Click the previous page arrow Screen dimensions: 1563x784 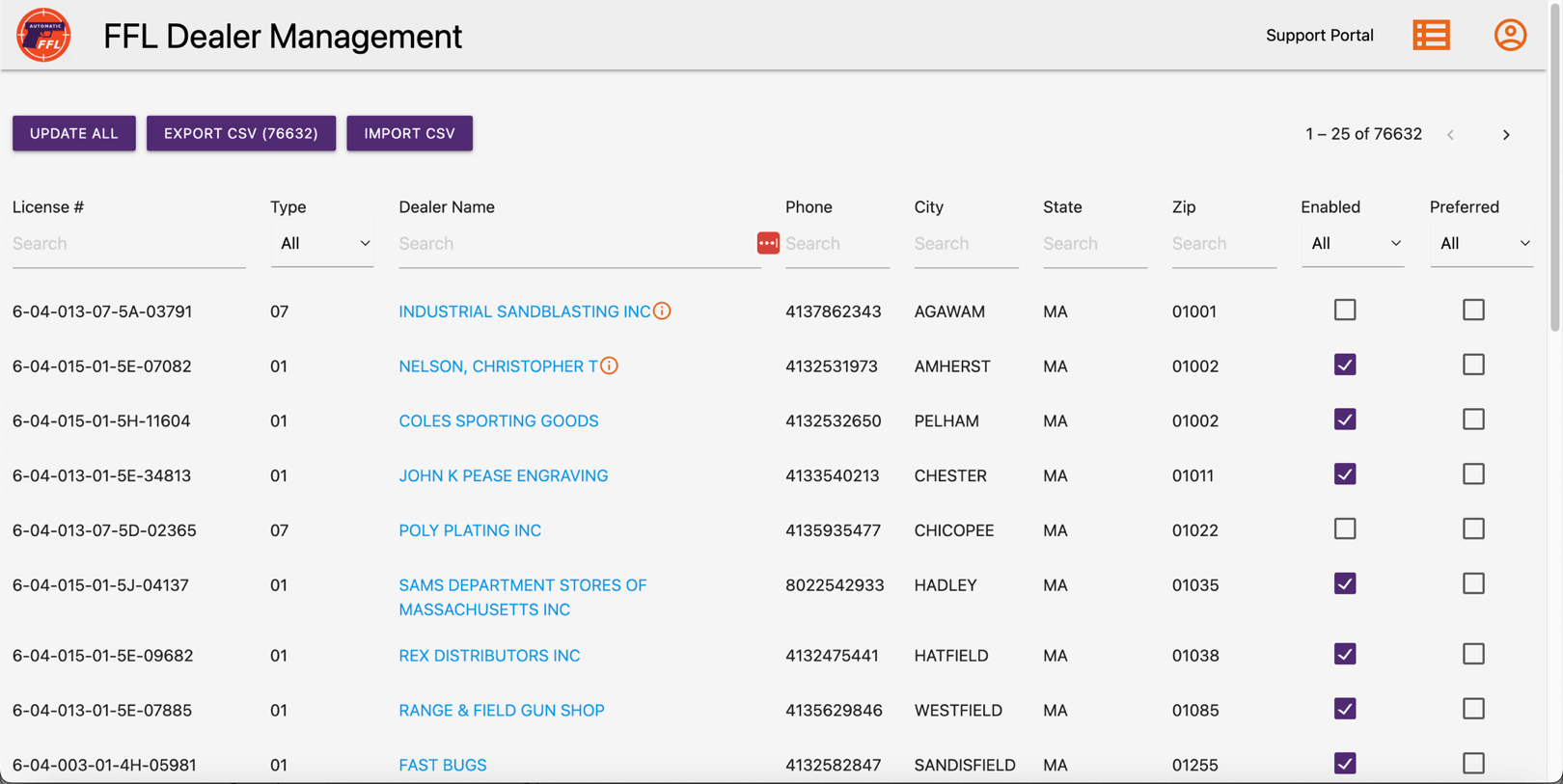point(1450,135)
